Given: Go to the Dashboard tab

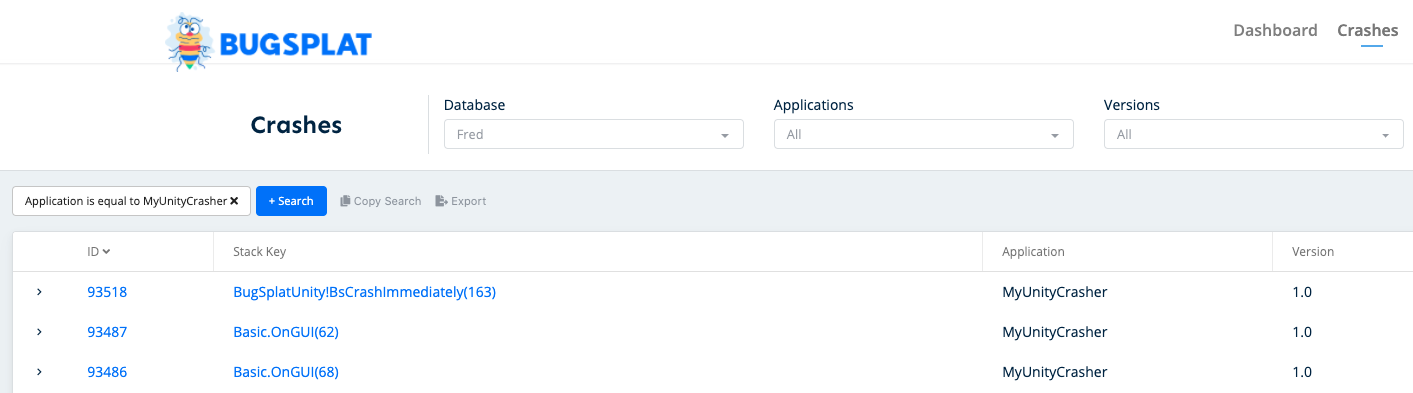Looking at the screenshot, I should coord(1275,30).
